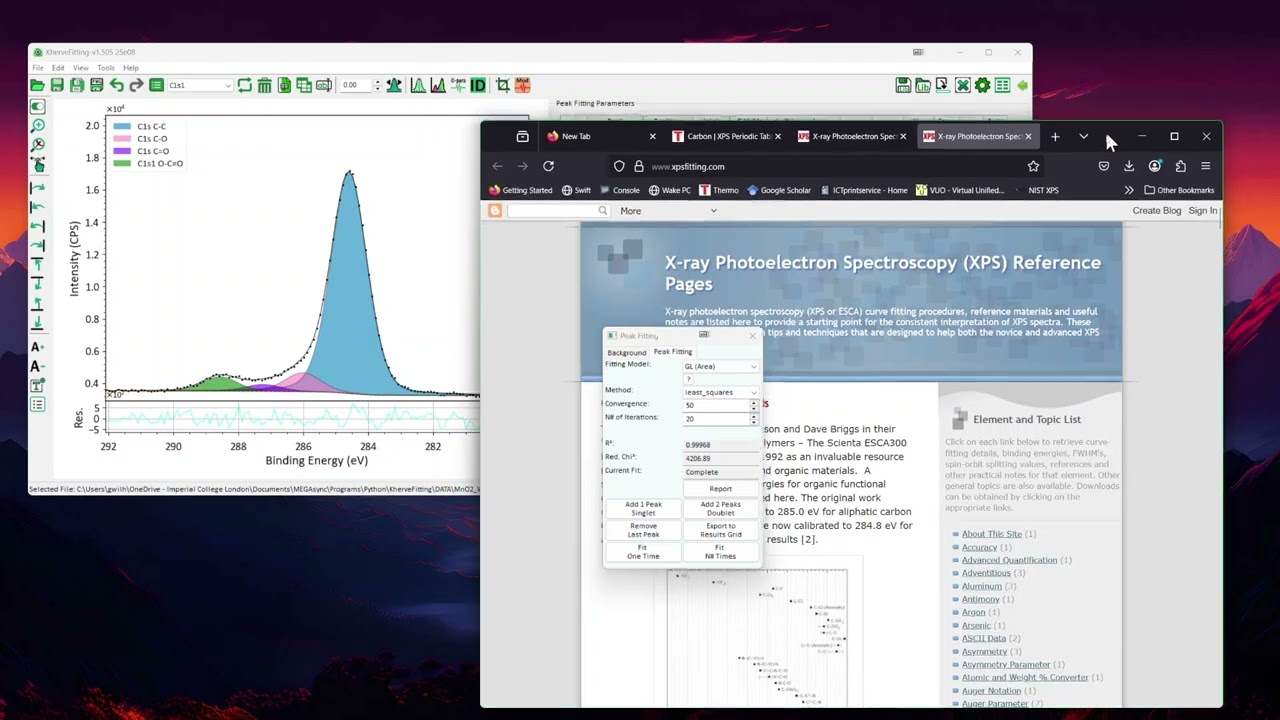Switch to the Carbon XPS Periodic Table tab
The image size is (1280, 720).
point(727,136)
